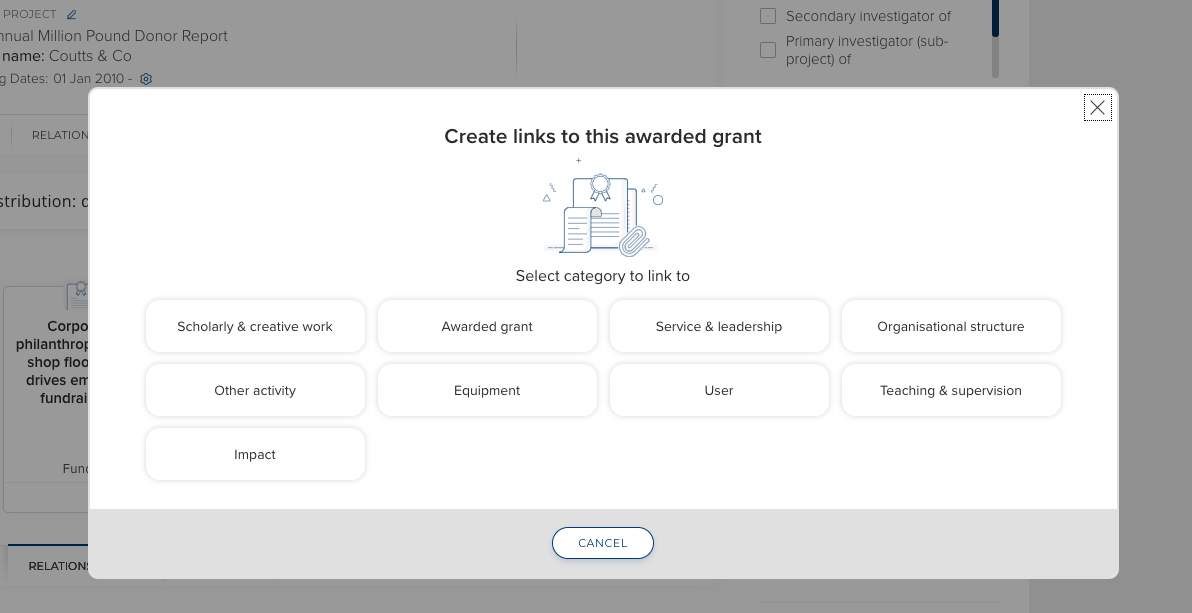Viewport: 1192px width, 613px height.
Task: Link to the Equipment category
Action: (487, 390)
